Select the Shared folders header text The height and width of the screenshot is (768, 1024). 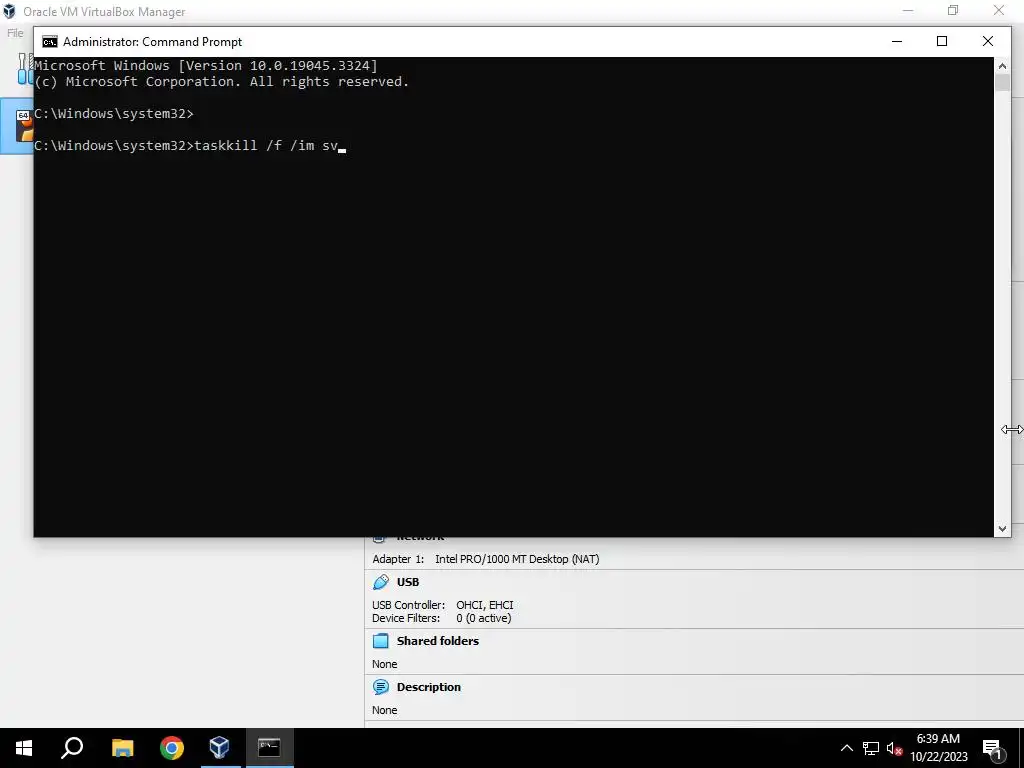[438, 641]
